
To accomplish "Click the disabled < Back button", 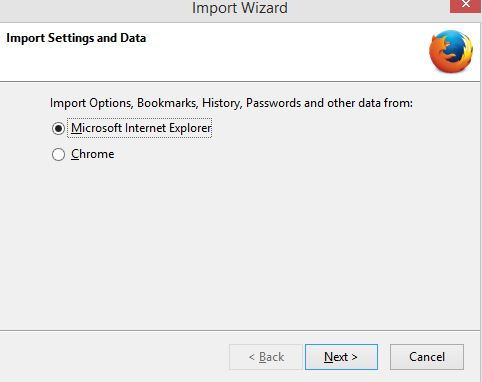I will (x=266, y=357).
